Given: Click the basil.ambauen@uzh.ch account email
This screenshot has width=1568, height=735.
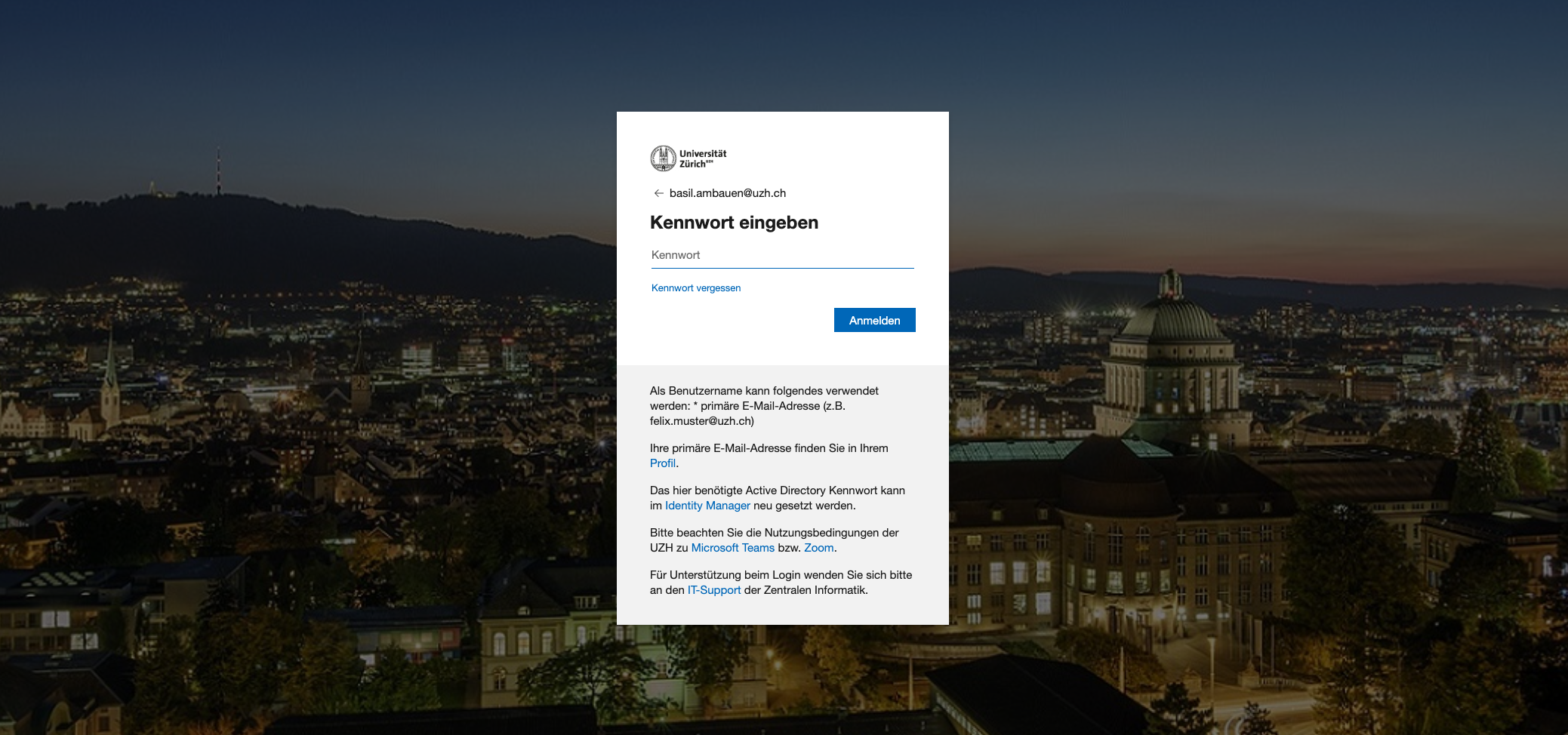Looking at the screenshot, I should [x=727, y=193].
